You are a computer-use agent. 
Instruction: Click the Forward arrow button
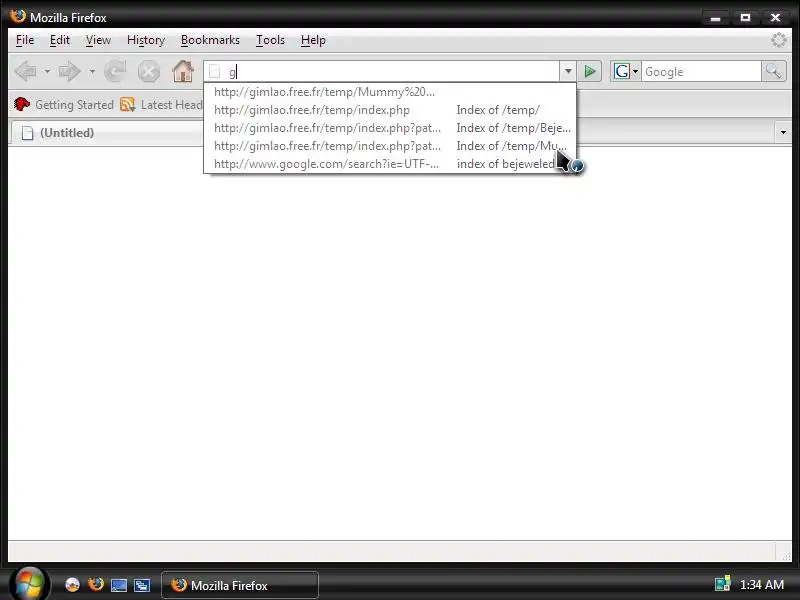point(70,71)
